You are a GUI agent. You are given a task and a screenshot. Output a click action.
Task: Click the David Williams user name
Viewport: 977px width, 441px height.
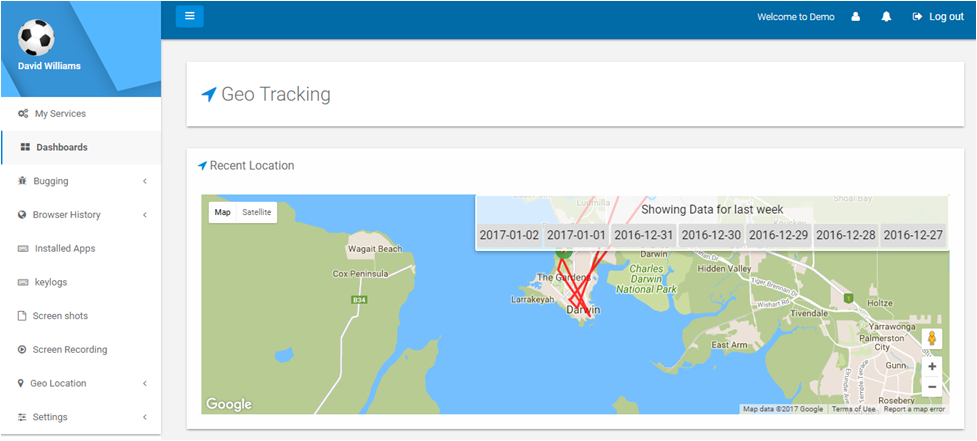click(49, 65)
